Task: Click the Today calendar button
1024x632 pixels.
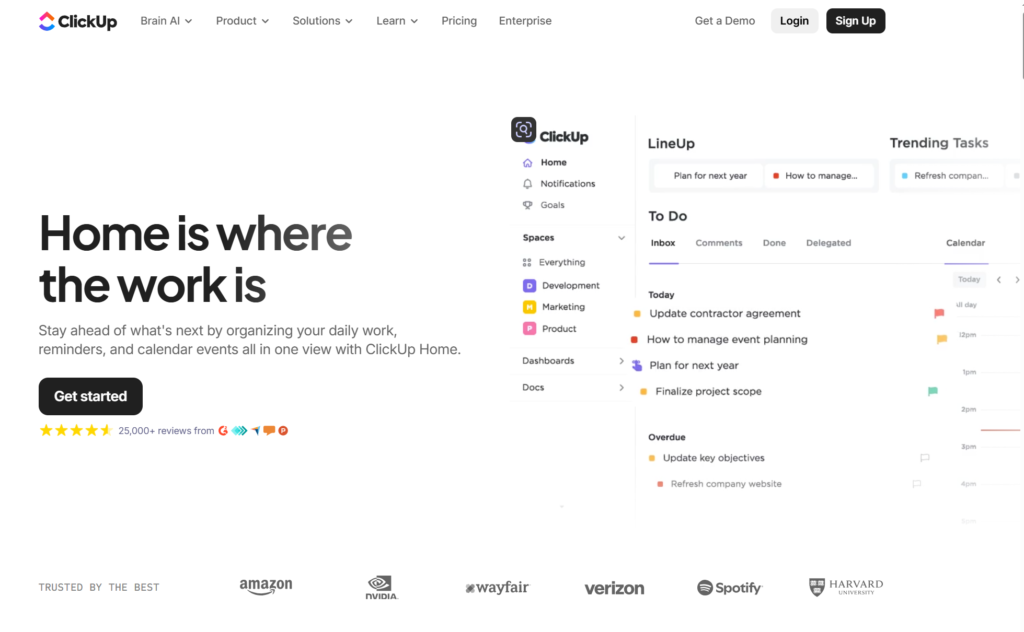Action: [x=969, y=279]
